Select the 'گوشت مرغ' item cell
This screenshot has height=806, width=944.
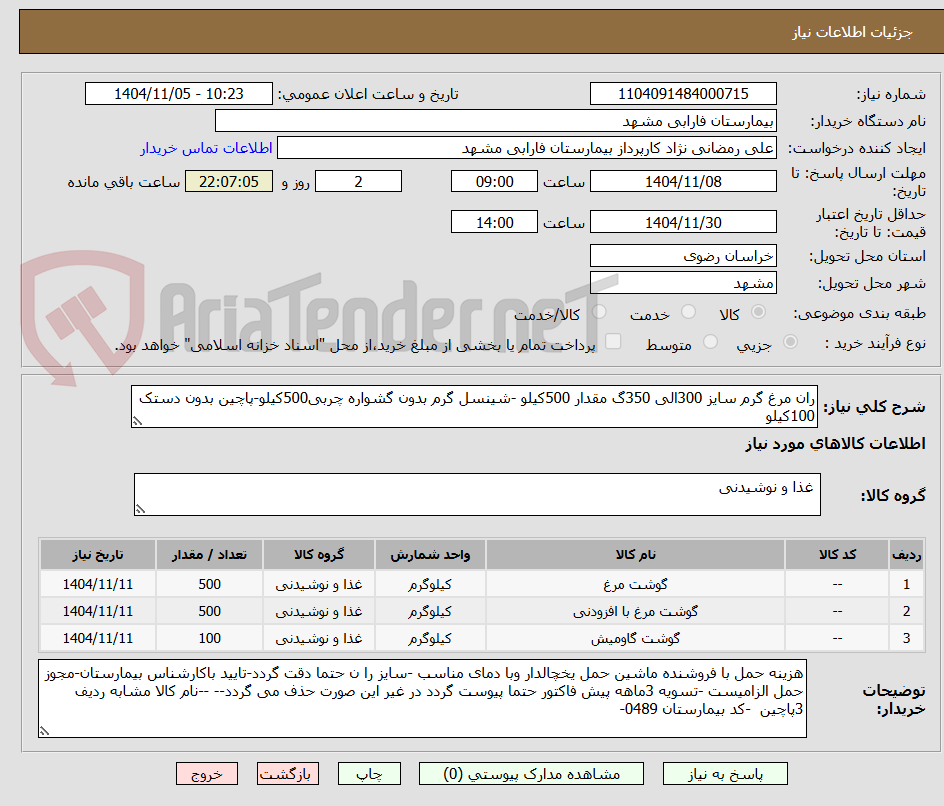[x=635, y=584]
